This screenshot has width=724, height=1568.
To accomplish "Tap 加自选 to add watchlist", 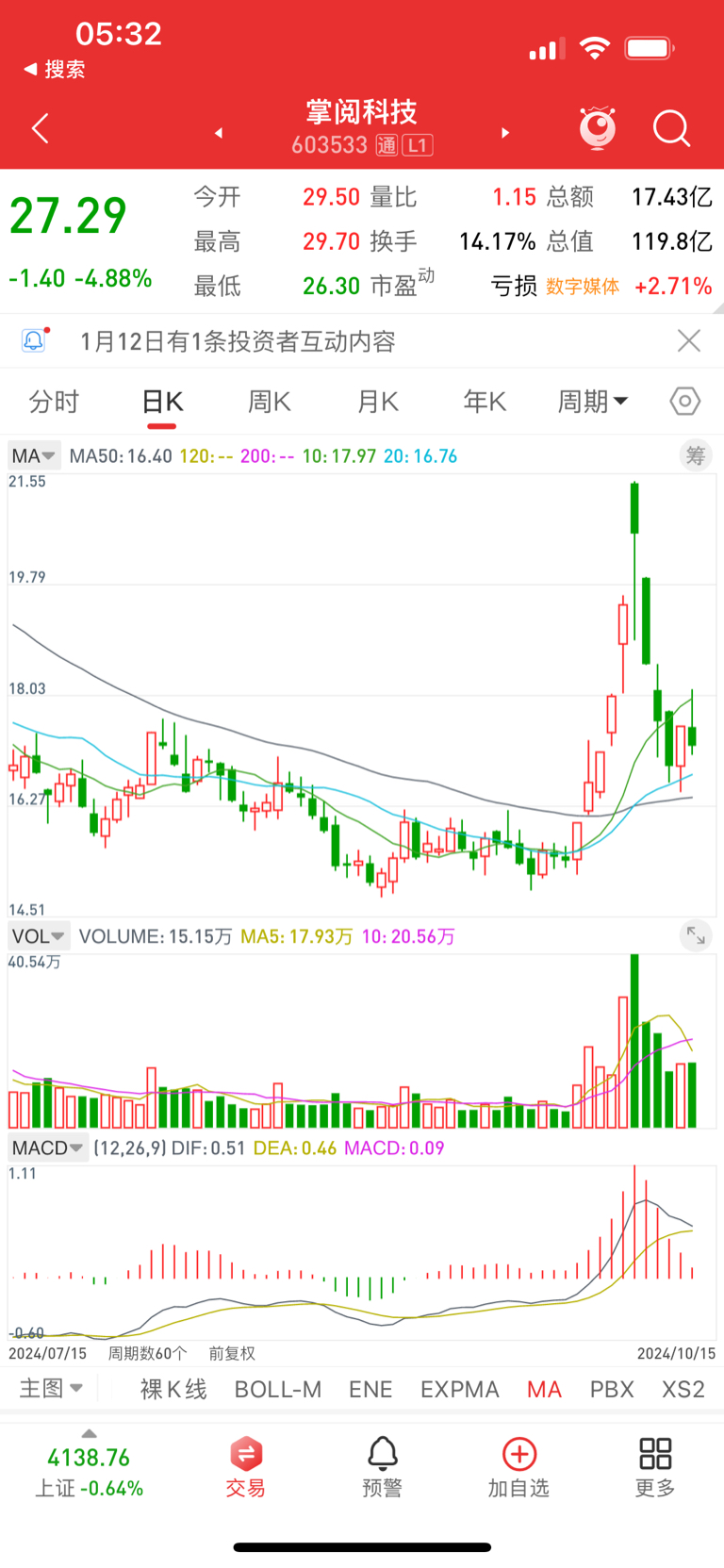I will coord(518,1468).
